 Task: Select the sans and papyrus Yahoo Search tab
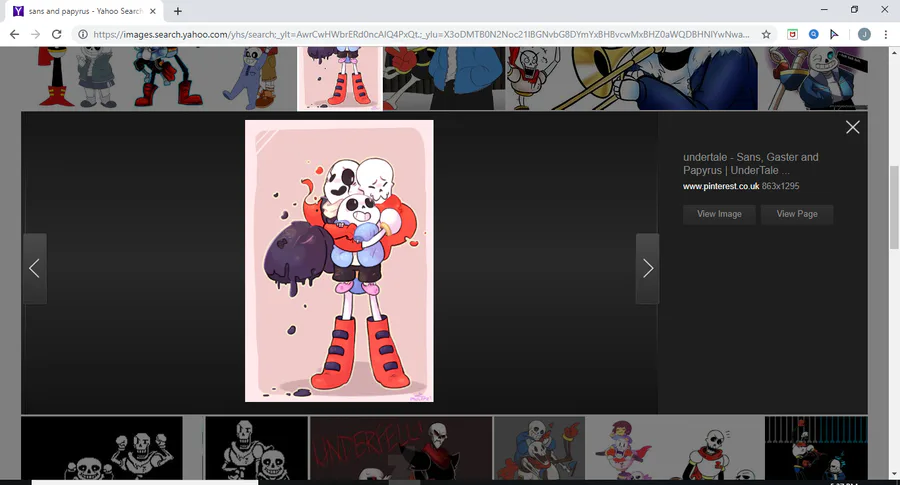point(85,11)
